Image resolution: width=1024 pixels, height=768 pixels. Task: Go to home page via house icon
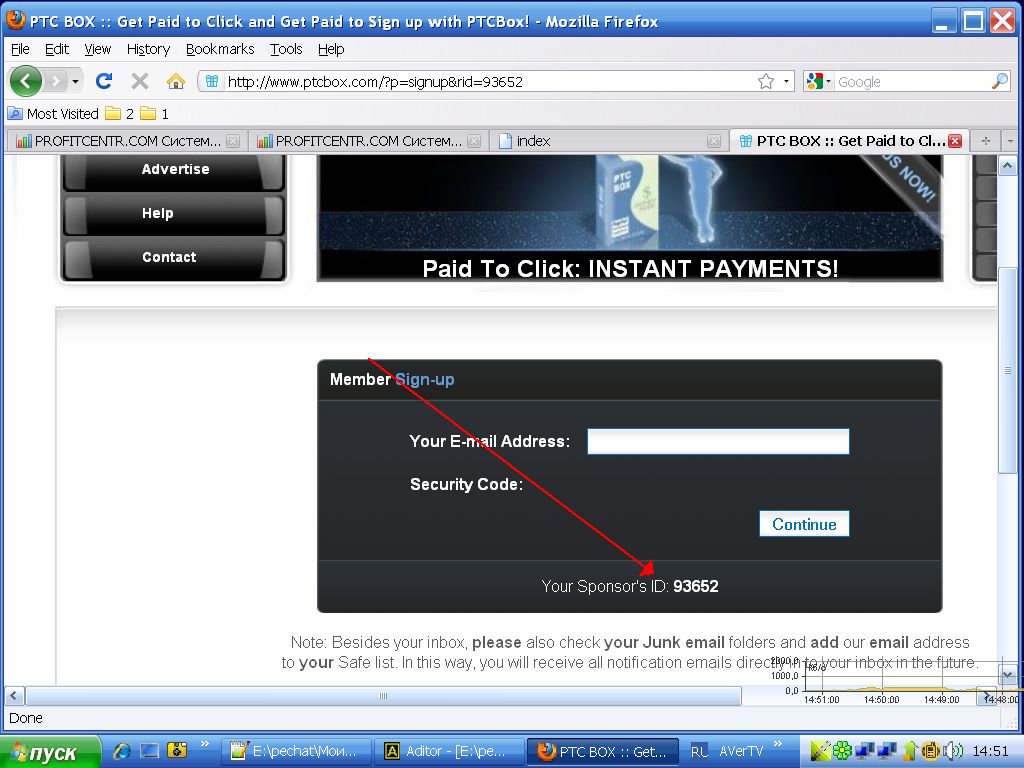coord(176,81)
